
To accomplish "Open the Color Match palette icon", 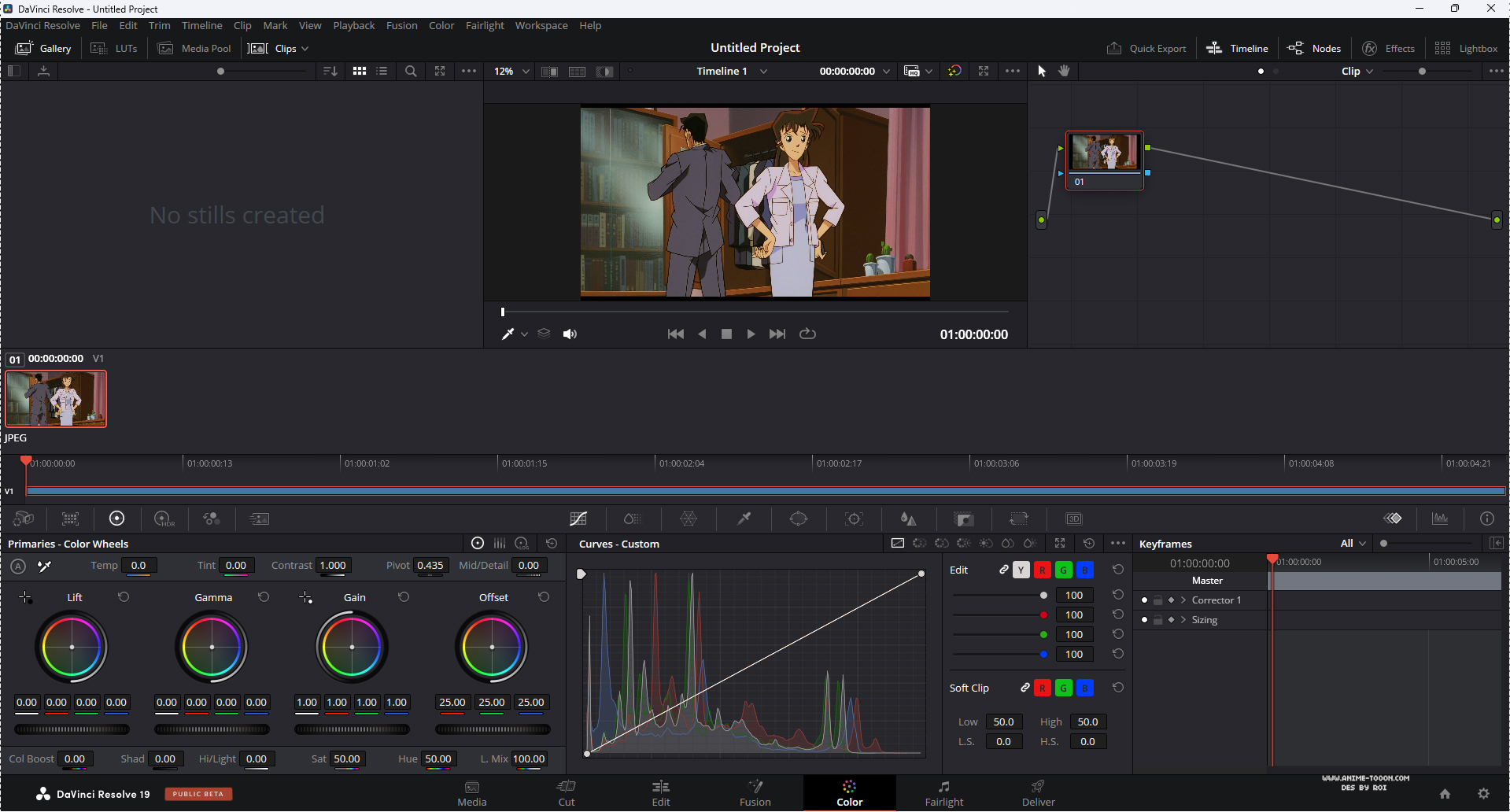I will pyautogui.click(x=70, y=519).
